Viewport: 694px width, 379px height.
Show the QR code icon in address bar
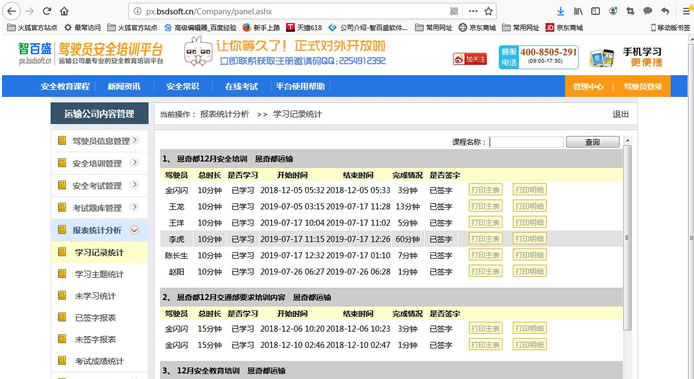click(454, 11)
